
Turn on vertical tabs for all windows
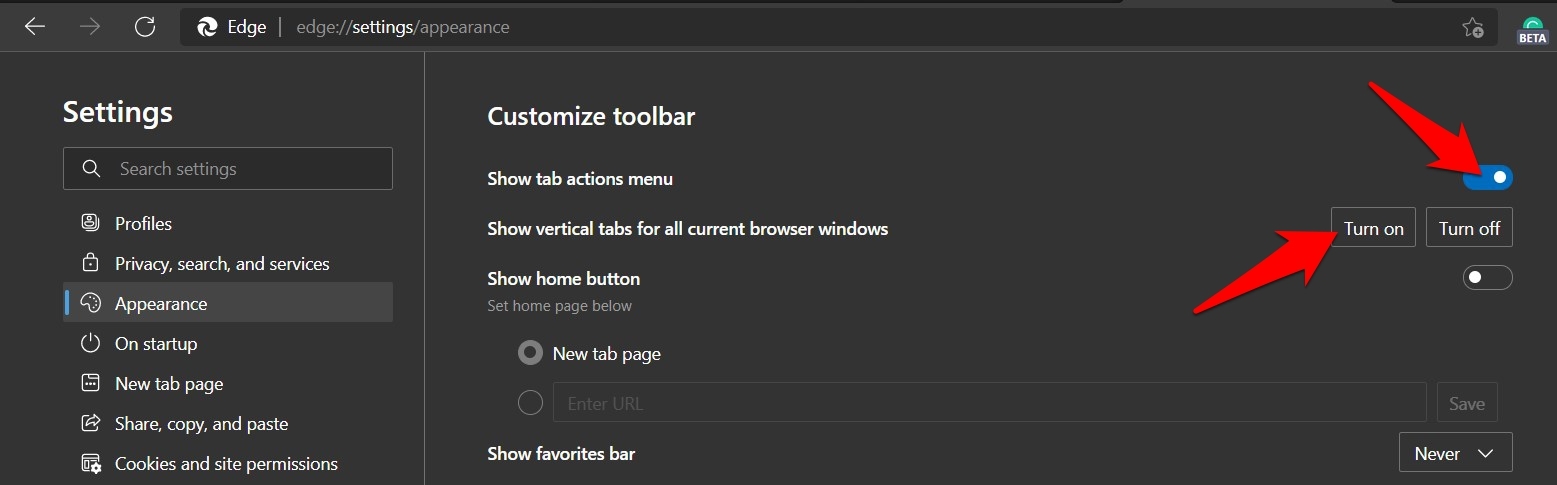click(x=1373, y=228)
